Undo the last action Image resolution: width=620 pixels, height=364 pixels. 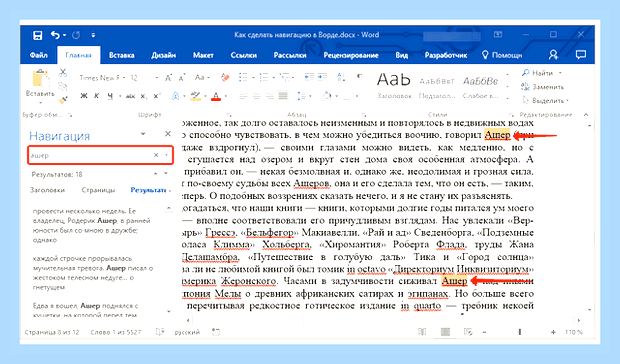pyautogui.click(x=55, y=35)
